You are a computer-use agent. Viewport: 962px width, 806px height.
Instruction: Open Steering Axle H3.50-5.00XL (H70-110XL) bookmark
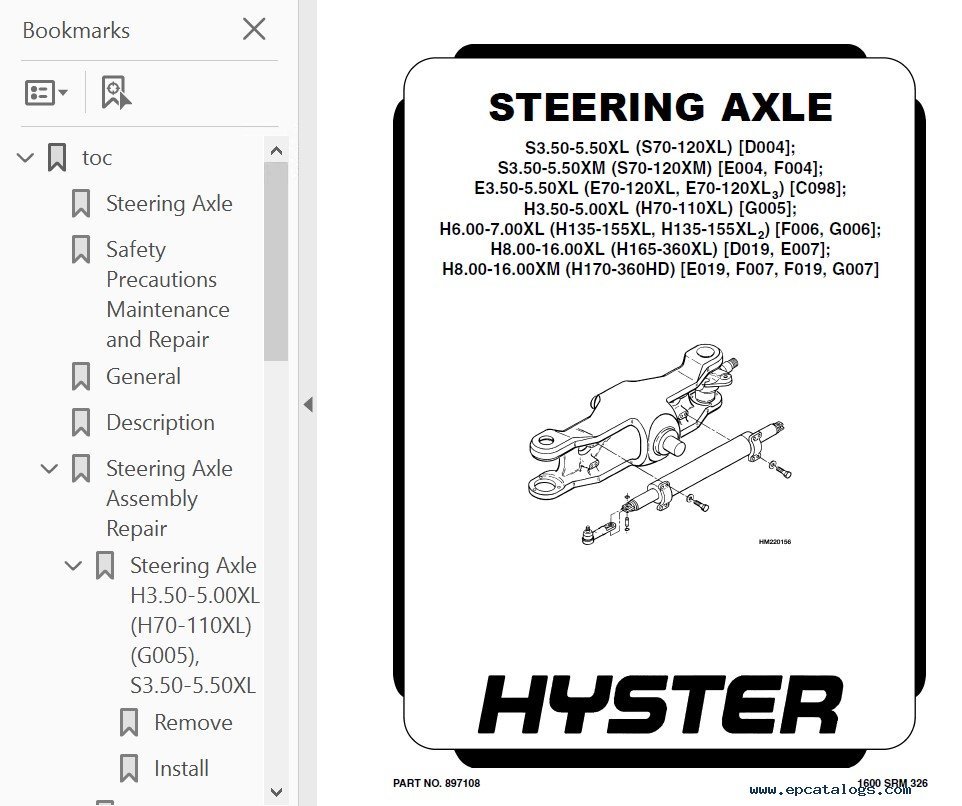[x=194, y=625]
